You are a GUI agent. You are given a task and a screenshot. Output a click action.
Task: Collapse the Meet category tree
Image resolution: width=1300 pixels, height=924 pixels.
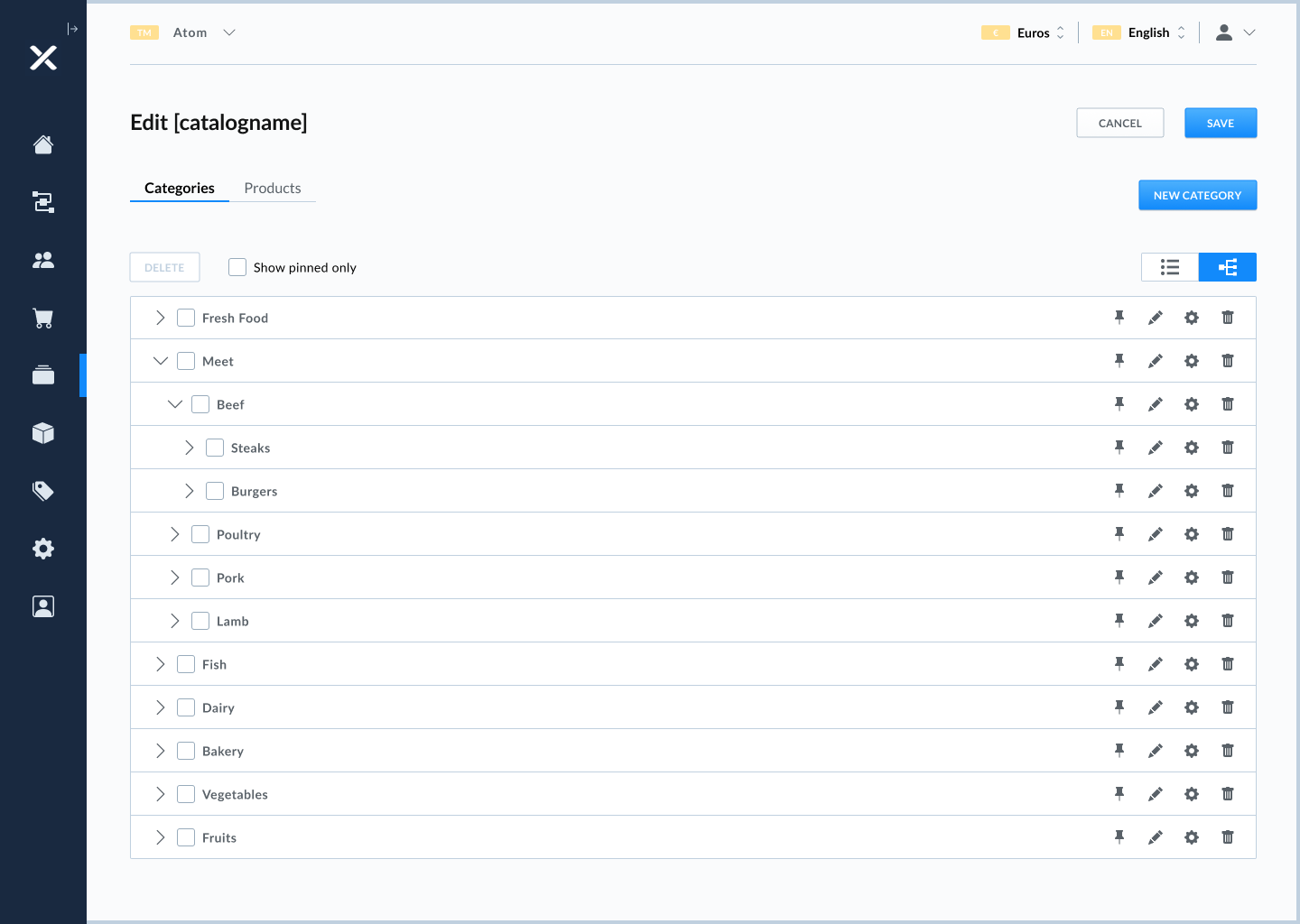[160, 360]
